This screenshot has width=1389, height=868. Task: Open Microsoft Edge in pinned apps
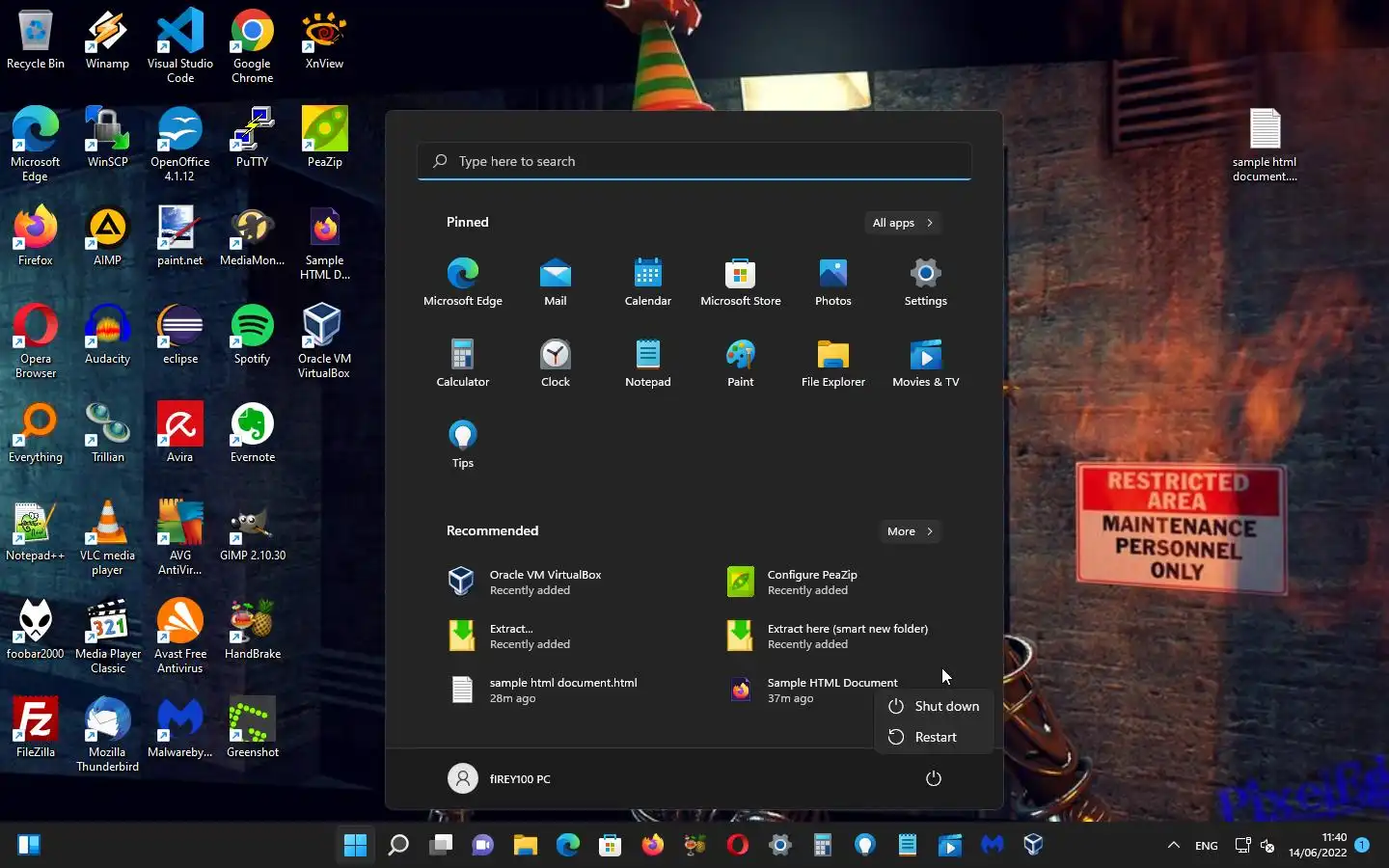click(x=463, y=283)
